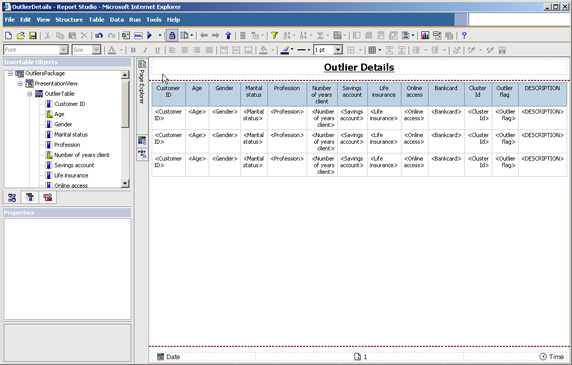Screen dimensions: 572x365
Task: Click the Aggregate sigma icon
Action: coord(320,35)
